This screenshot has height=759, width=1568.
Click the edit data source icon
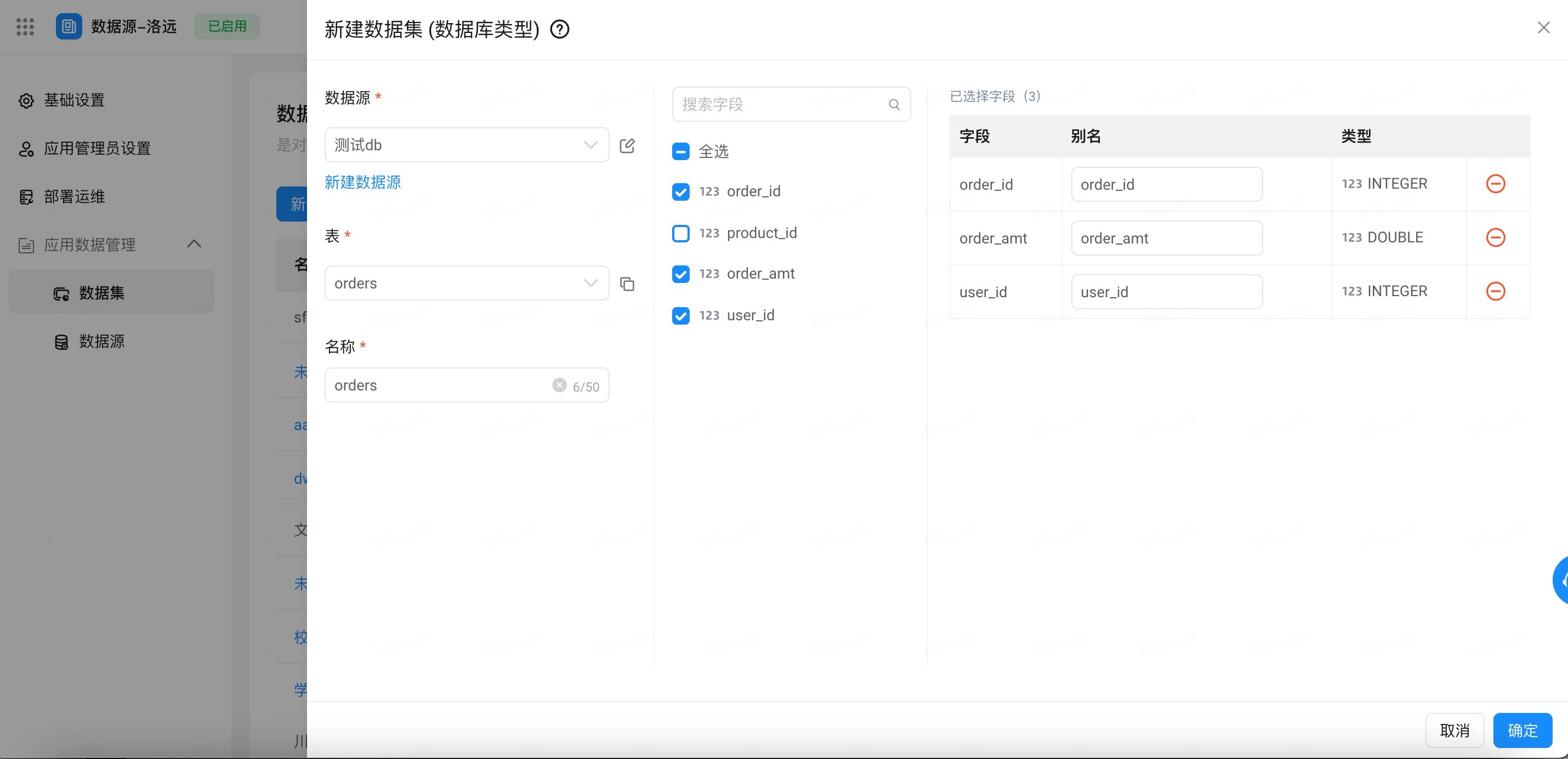pyautogui.click(x=627, y=145)
